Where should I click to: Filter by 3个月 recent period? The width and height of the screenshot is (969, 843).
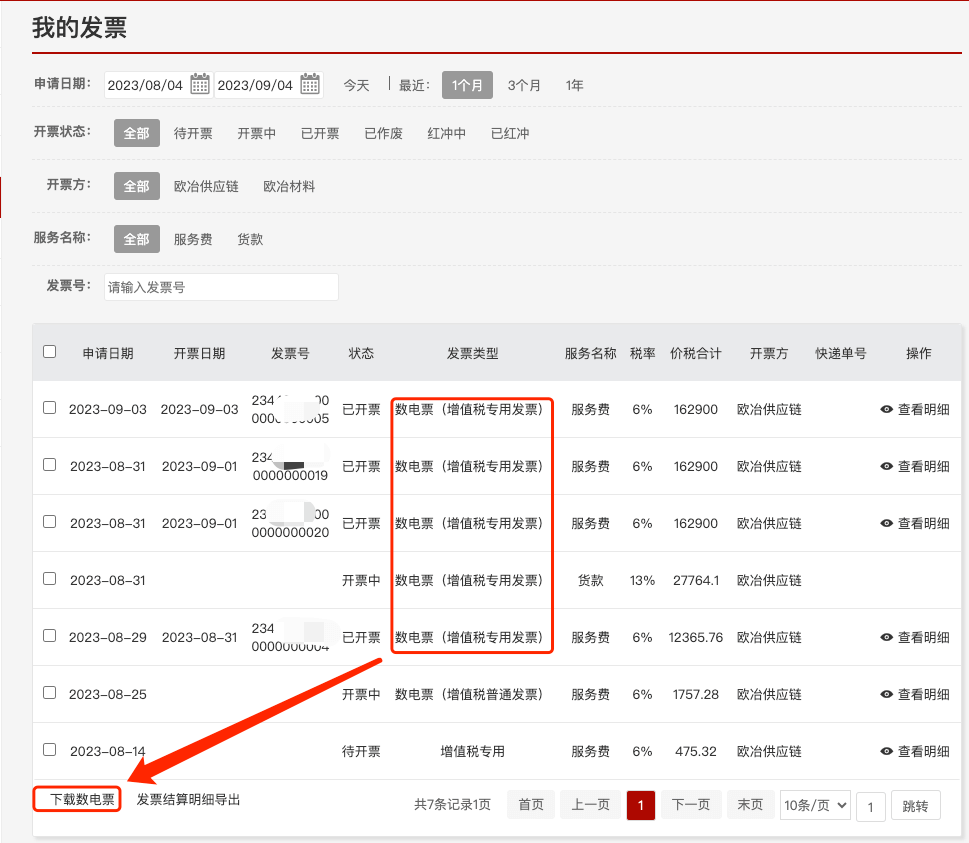(x=524, y=85)
